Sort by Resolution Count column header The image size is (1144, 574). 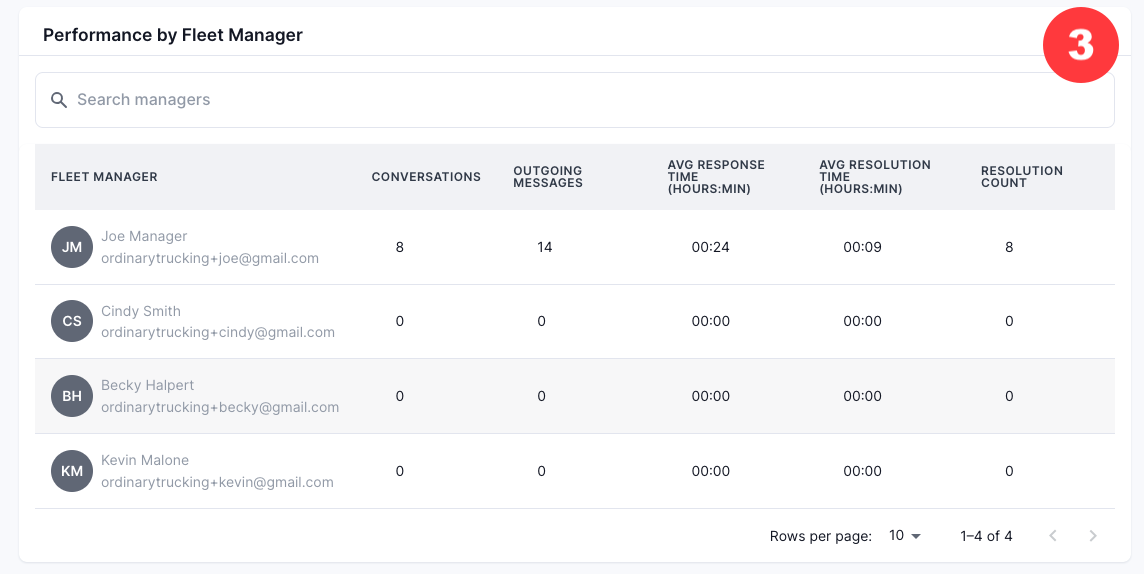pyautogui.click(x=1021, y=177)
